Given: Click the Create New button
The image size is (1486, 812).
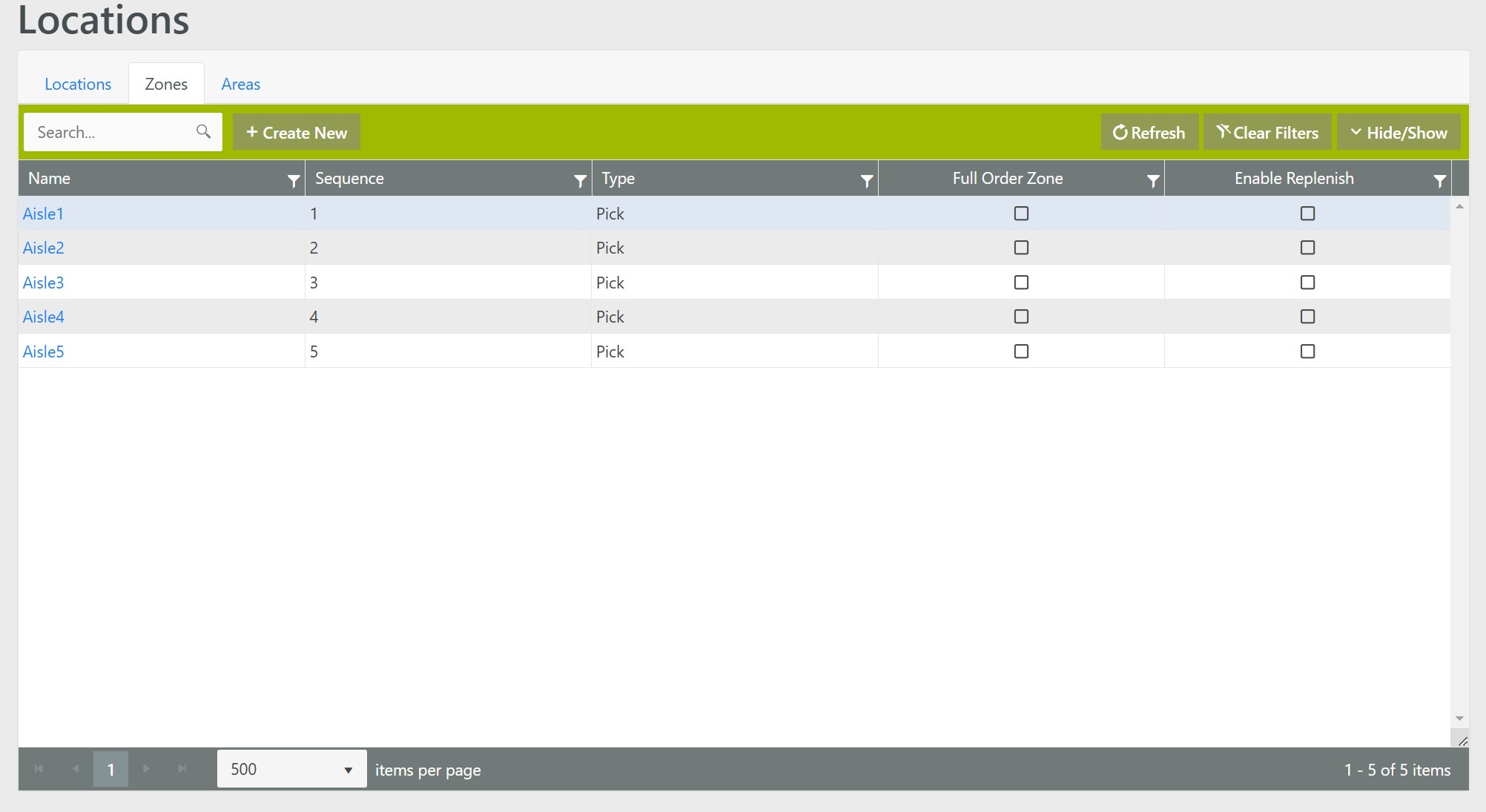Looking at the screenshot, I should 297,133.
